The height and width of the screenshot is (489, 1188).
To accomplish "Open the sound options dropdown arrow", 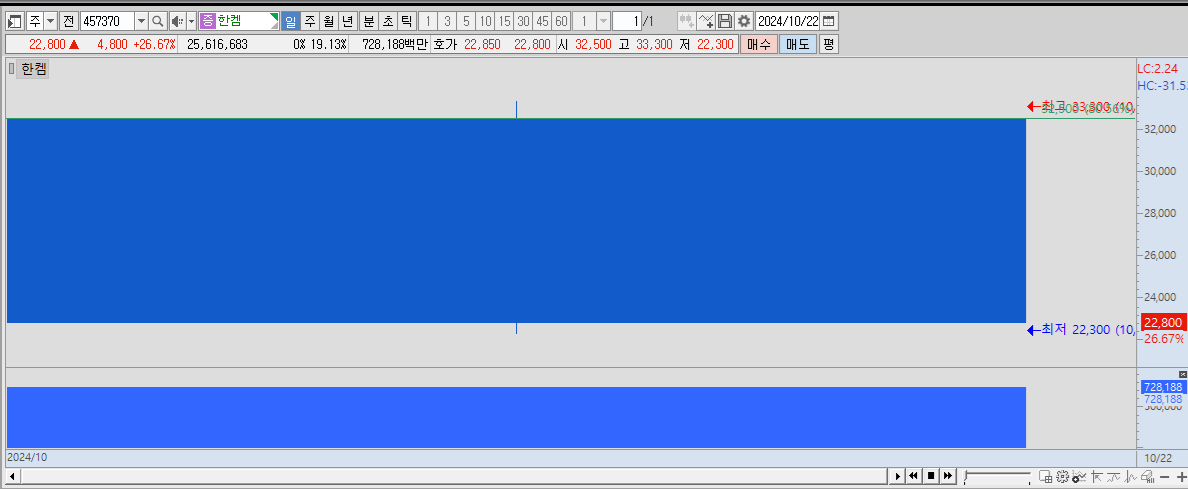I will pyautogui.click(x=191, y=21).
